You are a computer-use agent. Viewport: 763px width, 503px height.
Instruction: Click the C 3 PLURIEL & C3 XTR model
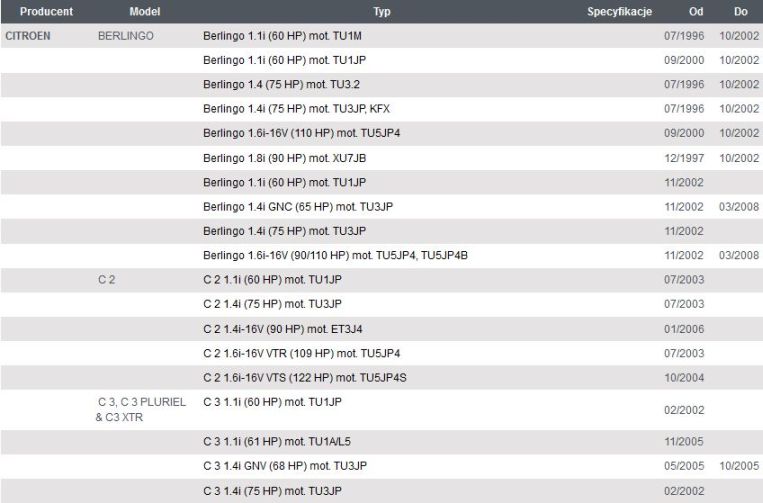pyautogui.click(x=141, y=410)
